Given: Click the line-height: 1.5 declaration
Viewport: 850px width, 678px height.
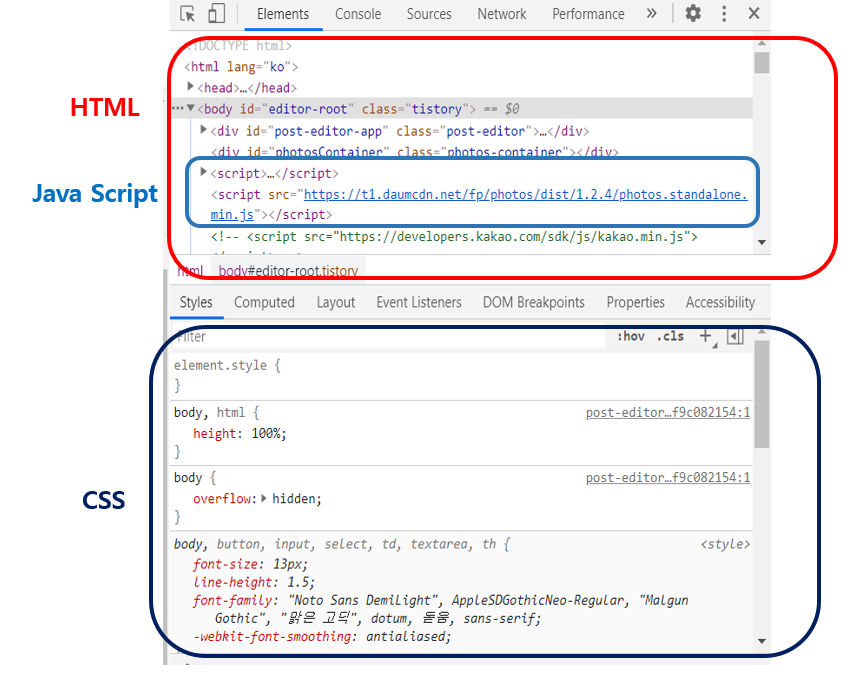Looking at the screenshot, I should (254, 582).
